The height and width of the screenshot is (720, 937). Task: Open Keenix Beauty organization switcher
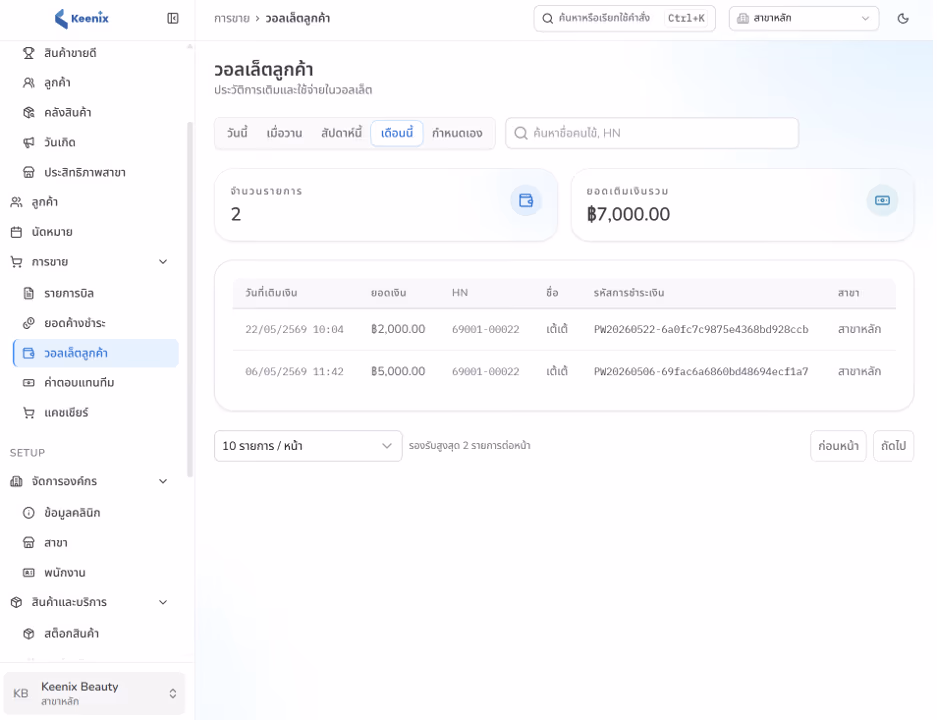(94, 693)
